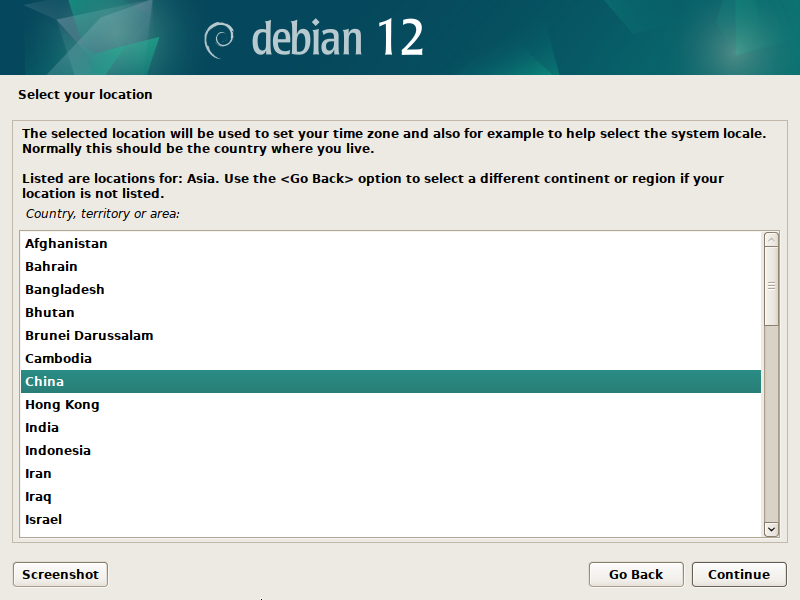Select Afghanistan from the country list
Screen dimensions: 800x600
tap(66, 243)
